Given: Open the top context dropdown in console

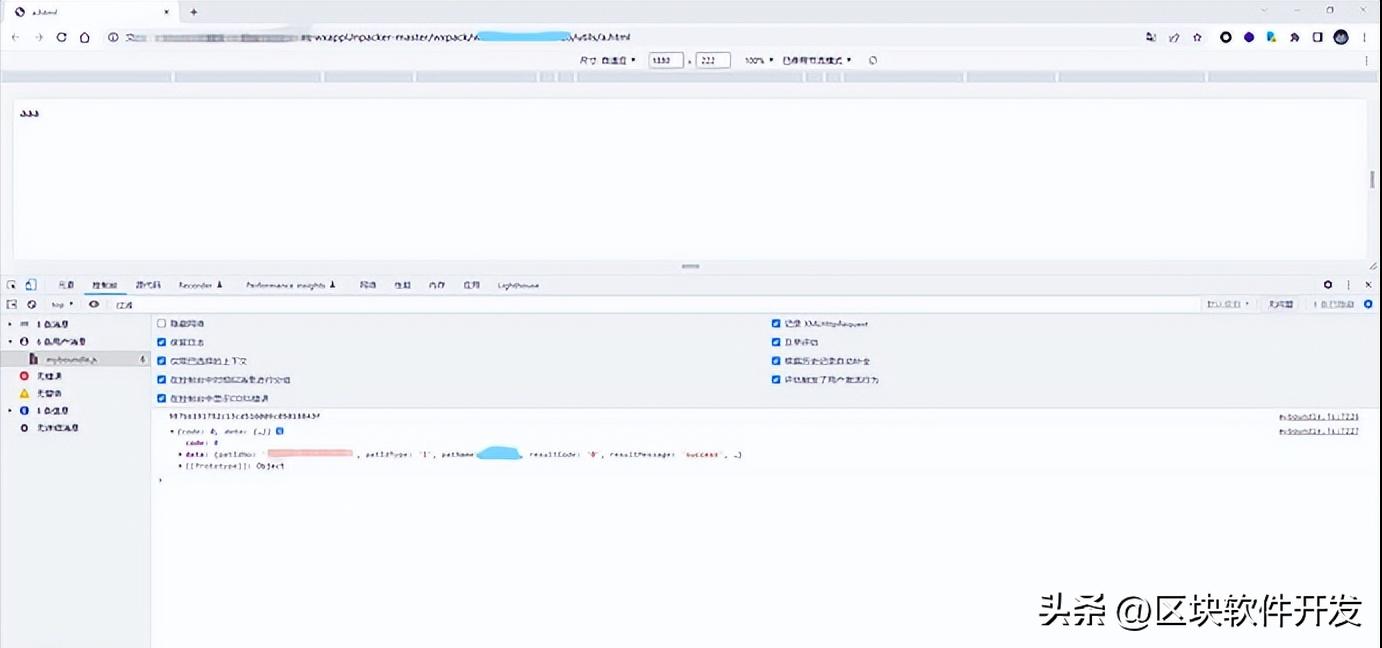Looking at the screenshot, I should point(62,304).
